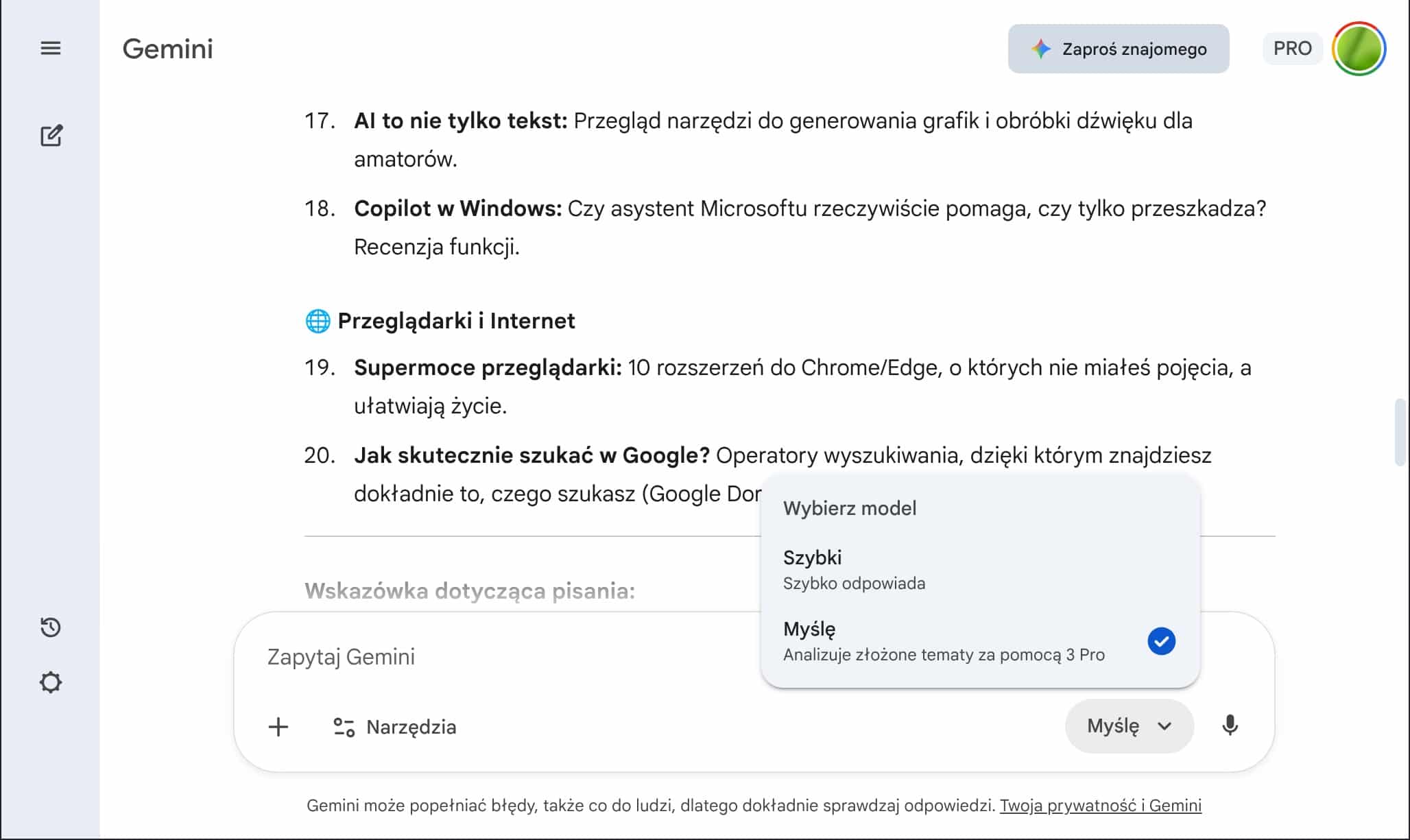Click the Zaproś znajomego button
The width and height of the screenshot is (1410, 840).
tap(1119, 49)
